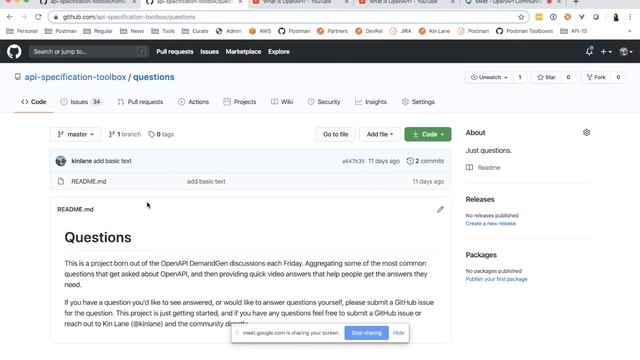Viewport: 640px width, 360px height.
Task: Click the watchers count next to Unwatch
Action: 520,77
